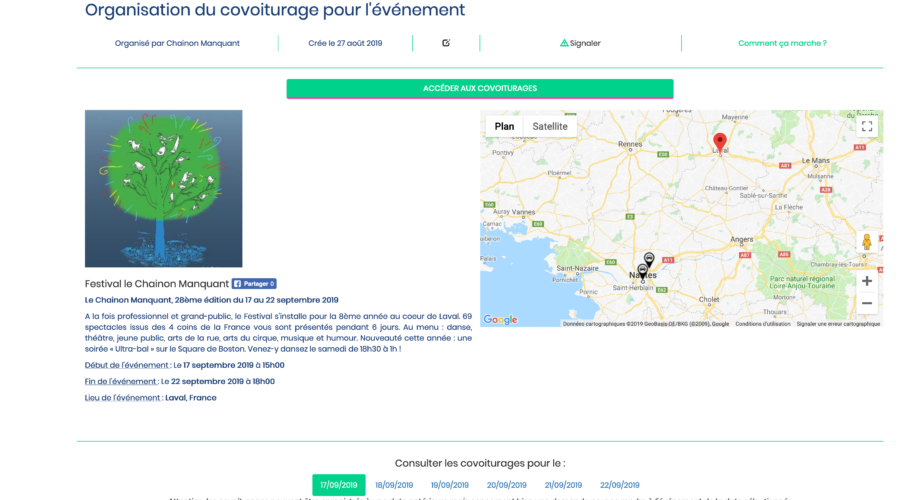Click the Organisé par Chainon Manquant text
Screen dimensions: 900x500
tap(177, 43)
